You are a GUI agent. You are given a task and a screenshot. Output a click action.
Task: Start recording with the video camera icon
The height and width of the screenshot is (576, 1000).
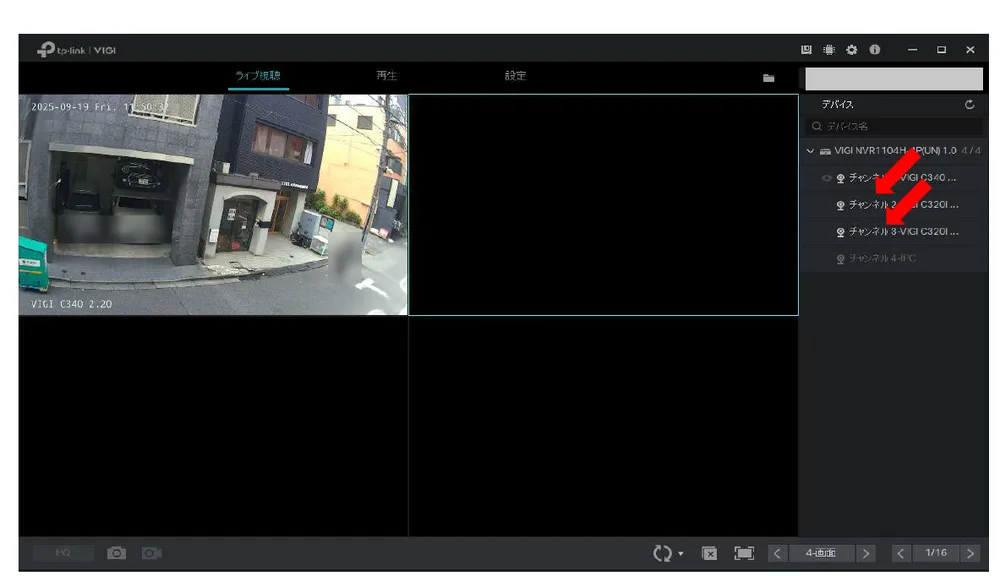point(152,553)
